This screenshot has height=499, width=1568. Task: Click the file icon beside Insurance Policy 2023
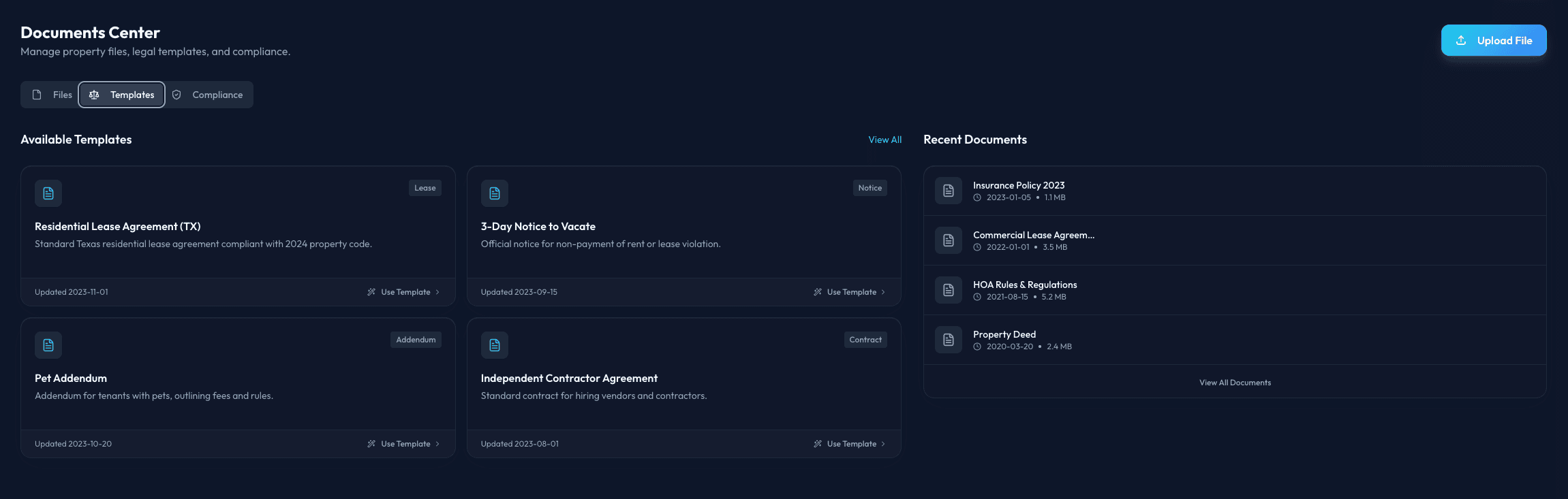[x=949, y=191]
